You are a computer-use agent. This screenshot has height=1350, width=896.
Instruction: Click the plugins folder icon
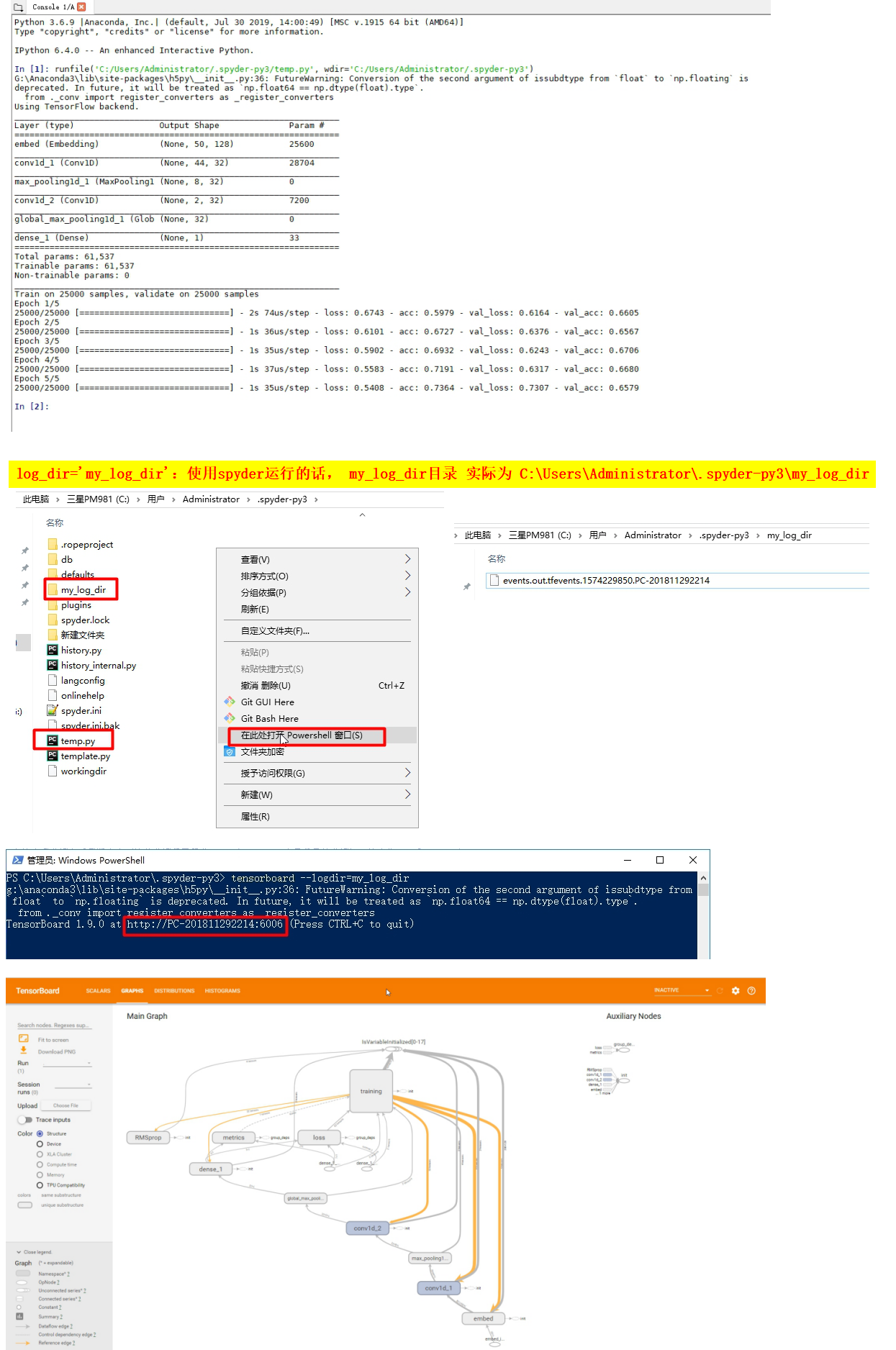click(x=53, y=604)
